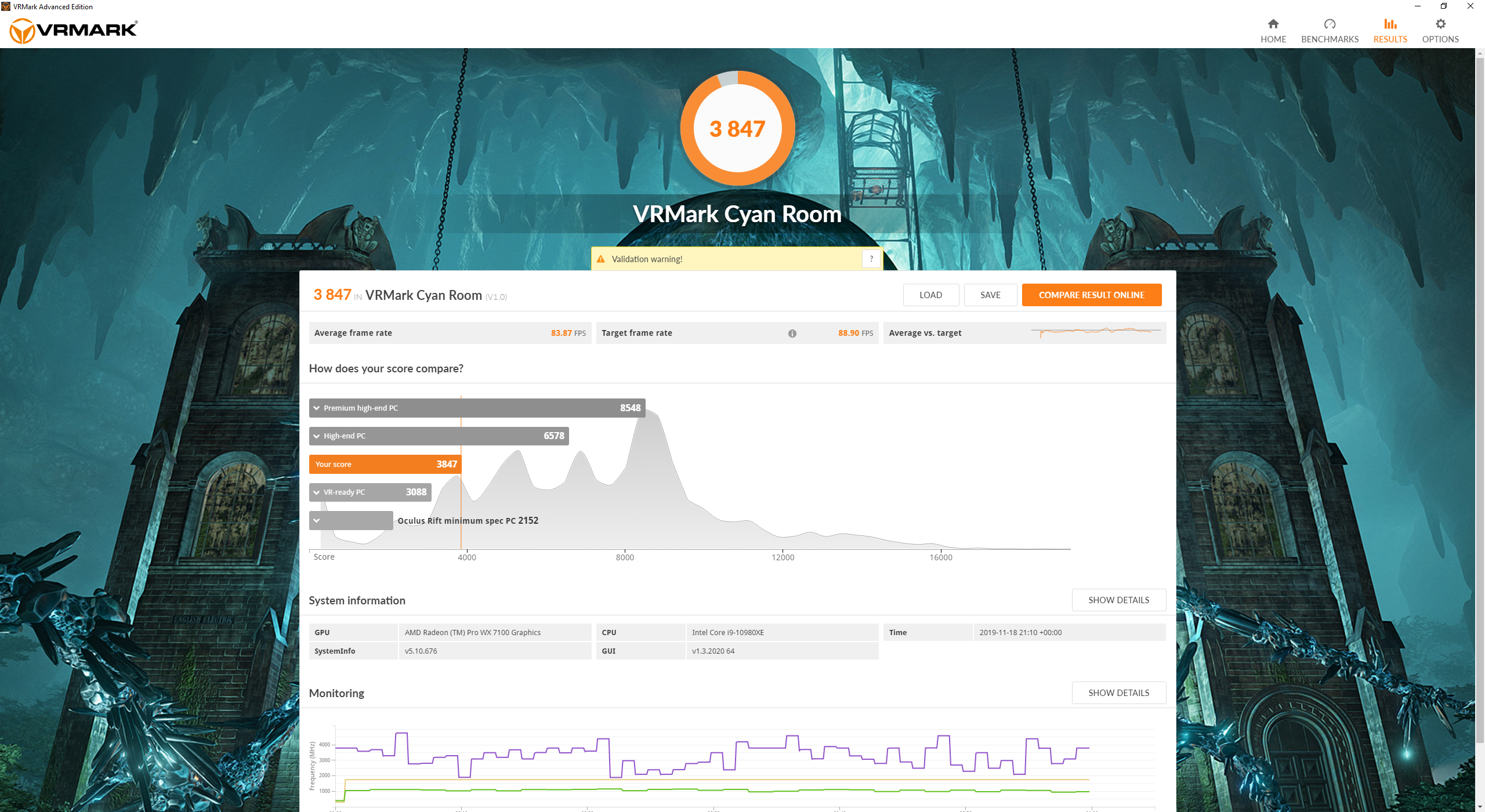Expand the Premium high-end PC bar
The height and width of the screenshot is (812, 1485).
tap(317, 408)
